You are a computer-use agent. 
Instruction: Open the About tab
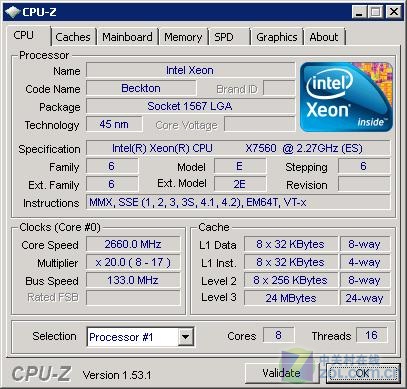click(324, 37)
